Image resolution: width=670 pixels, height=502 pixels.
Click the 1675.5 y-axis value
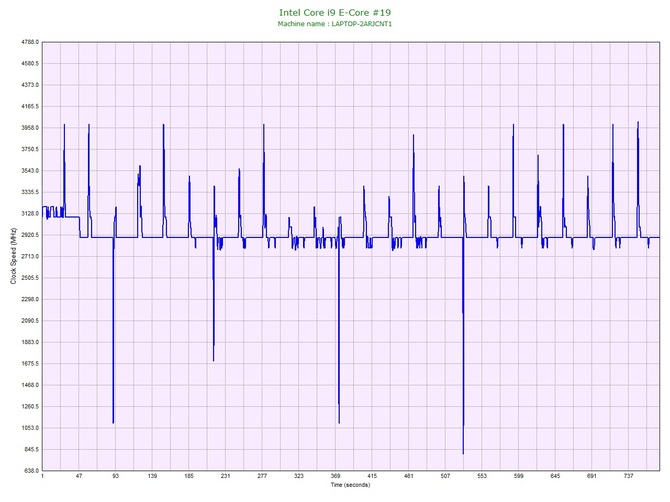click(30, 364)
